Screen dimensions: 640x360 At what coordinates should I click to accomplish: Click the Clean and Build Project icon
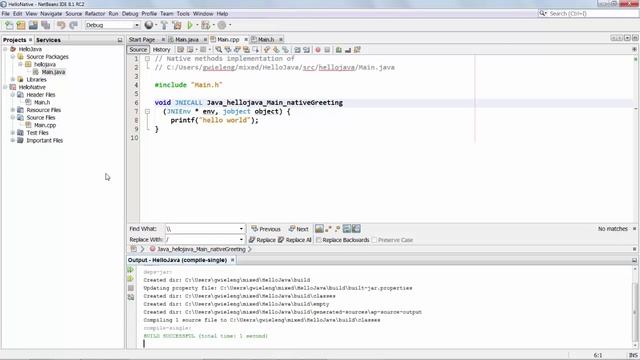coord(177,25)
